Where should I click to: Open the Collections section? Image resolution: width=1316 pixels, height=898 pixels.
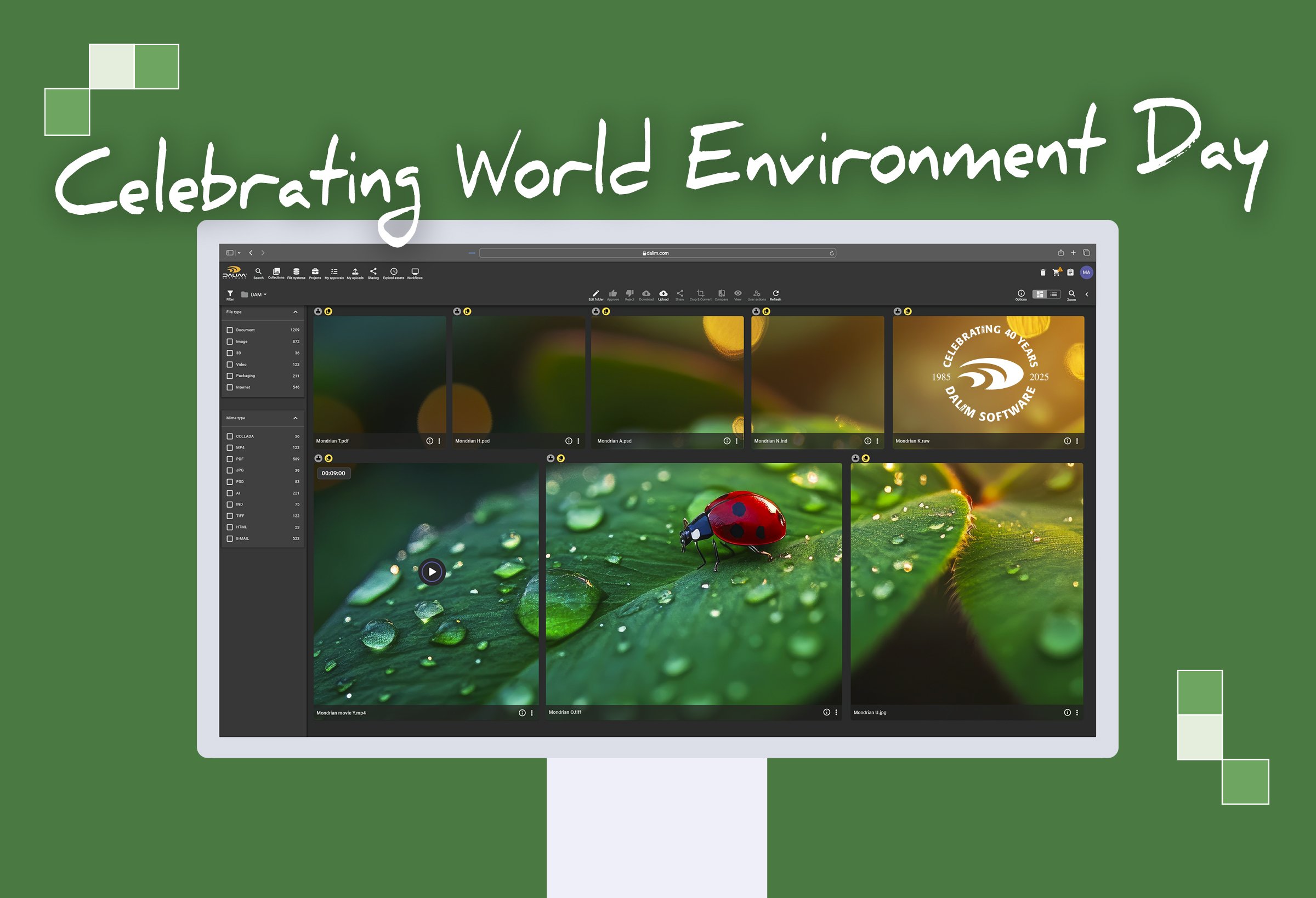pyautogui.click(x=276, y=273)
